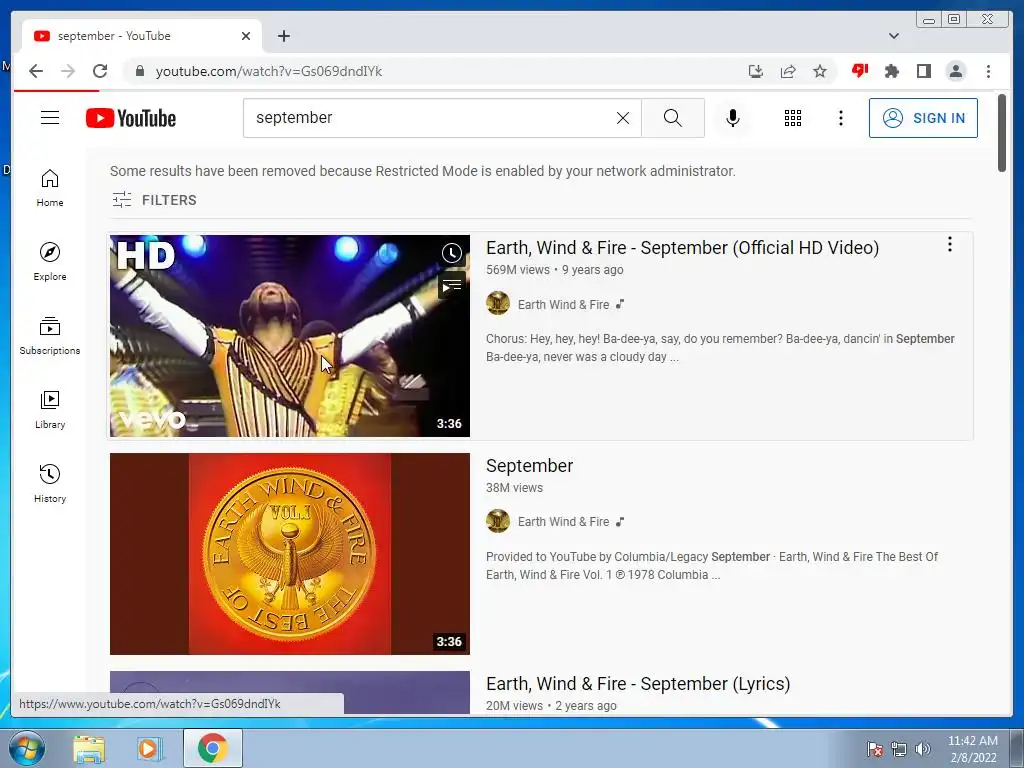Open Explore in the sidebar
Screen dimensions: 1024x768
click(x=50, y=262)
